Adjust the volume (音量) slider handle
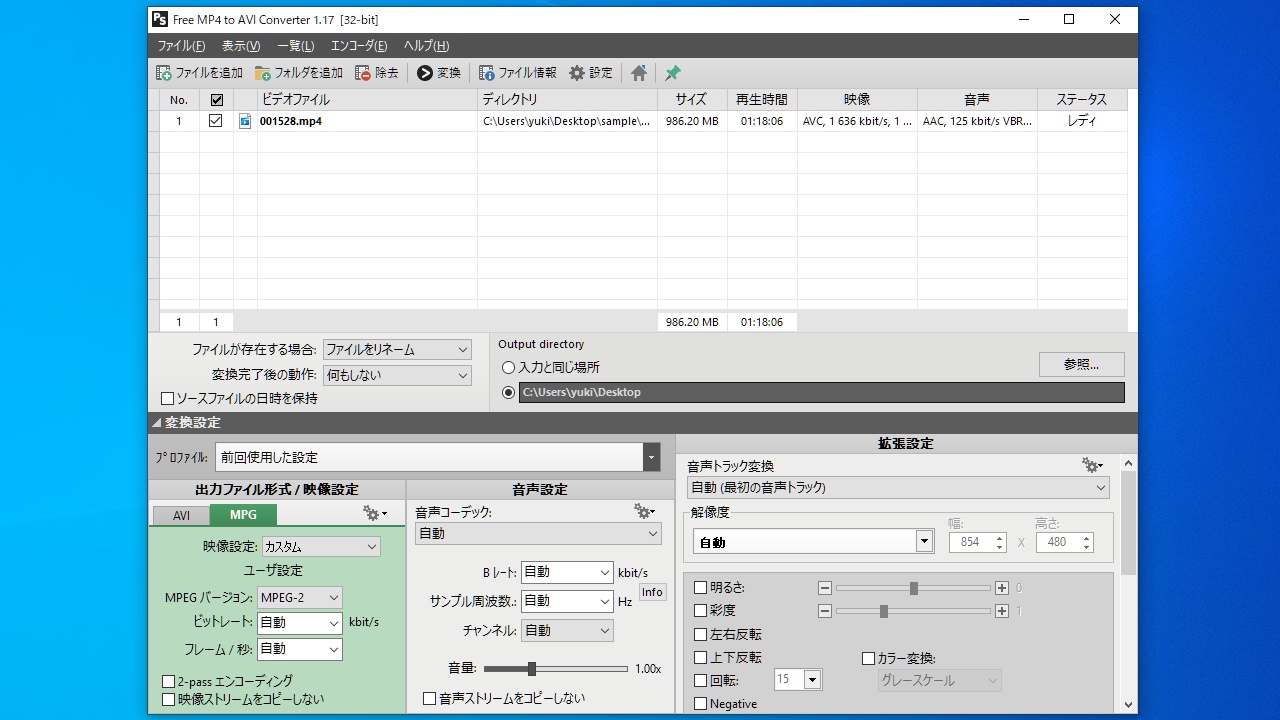 (x=532, y=669)
